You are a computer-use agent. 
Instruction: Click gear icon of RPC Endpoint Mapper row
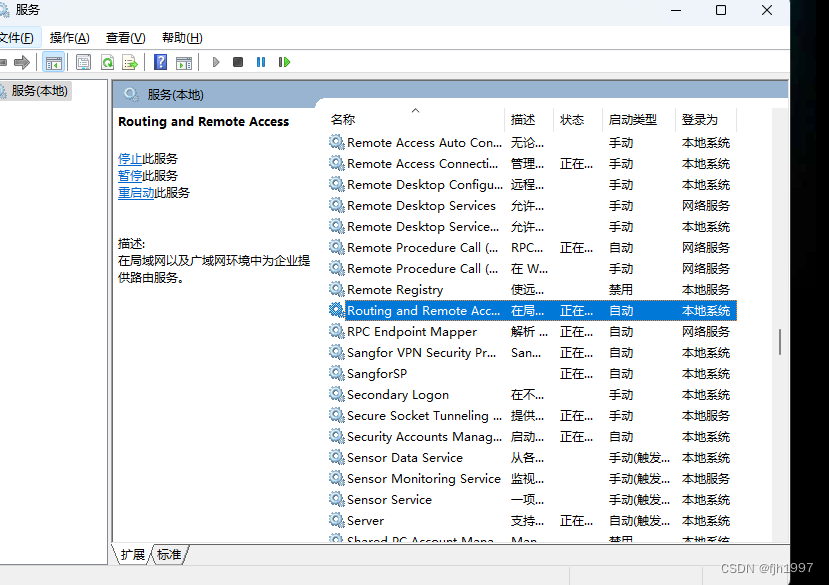click(x=336, y=331)
